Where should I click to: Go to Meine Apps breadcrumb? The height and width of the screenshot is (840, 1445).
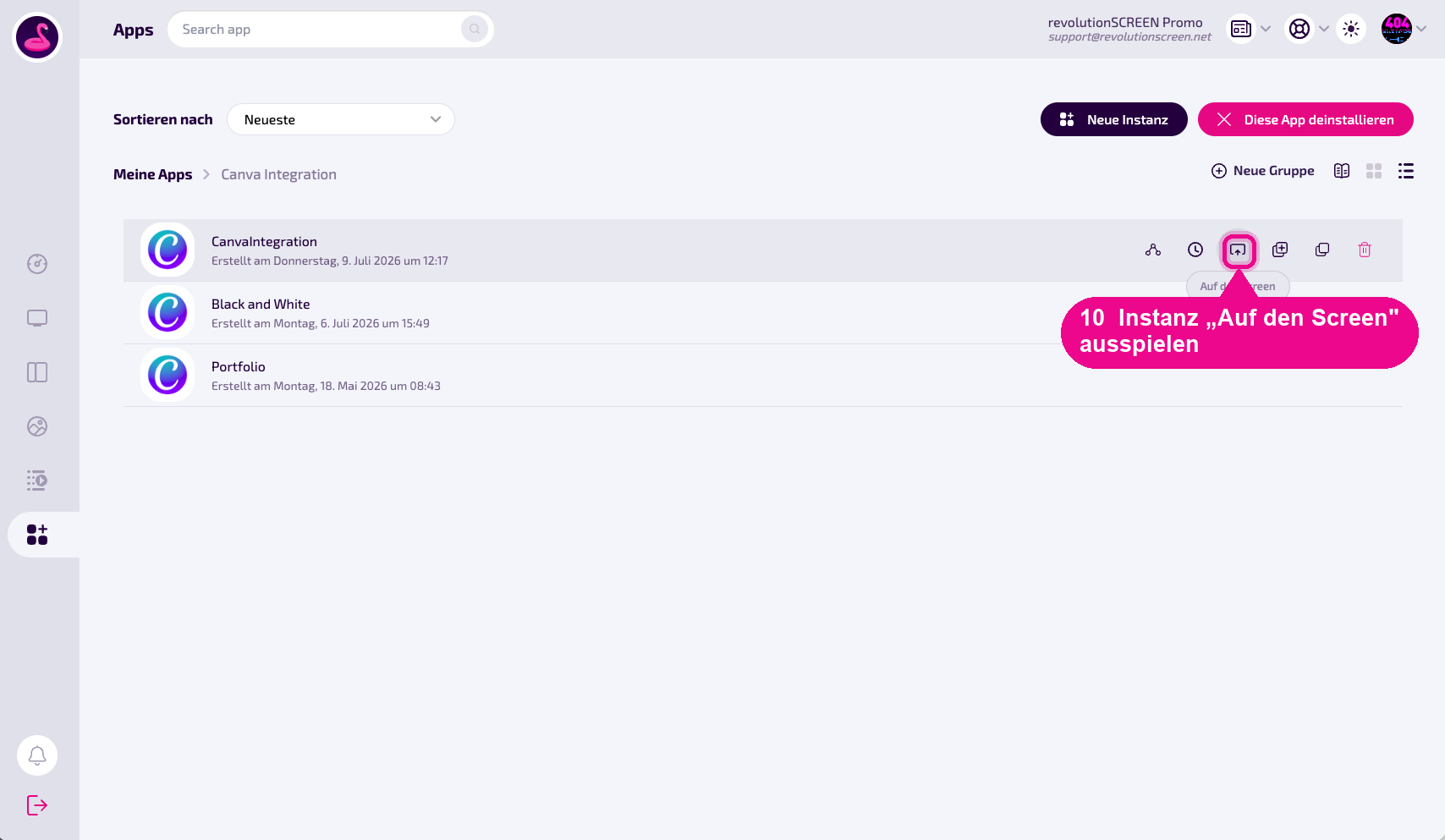[x=153, y=174]
